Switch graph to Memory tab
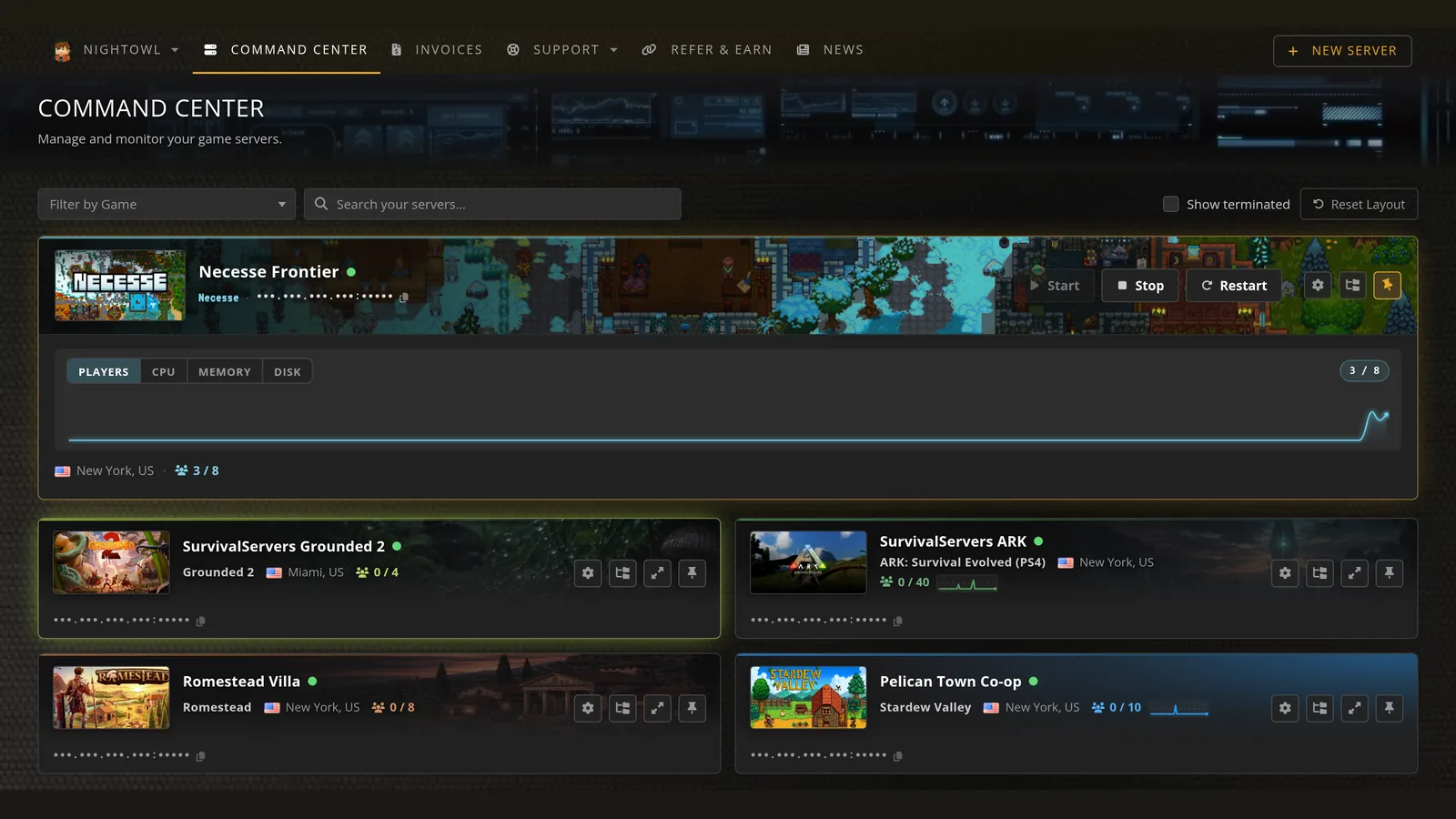Viewport: 1456px width, 819px height. (x=225, y=371)
